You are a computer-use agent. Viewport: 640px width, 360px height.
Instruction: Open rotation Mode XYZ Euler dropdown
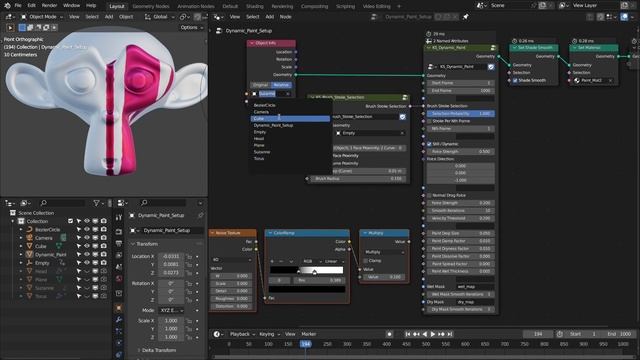[x=171, y=310]
